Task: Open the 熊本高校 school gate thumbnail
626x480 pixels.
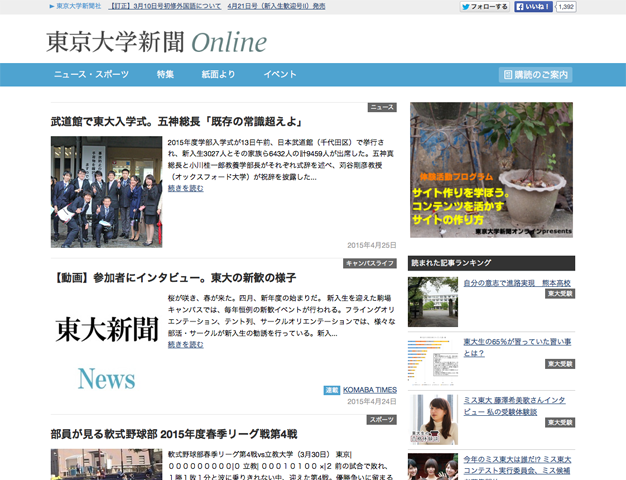Action: (433, 302)
